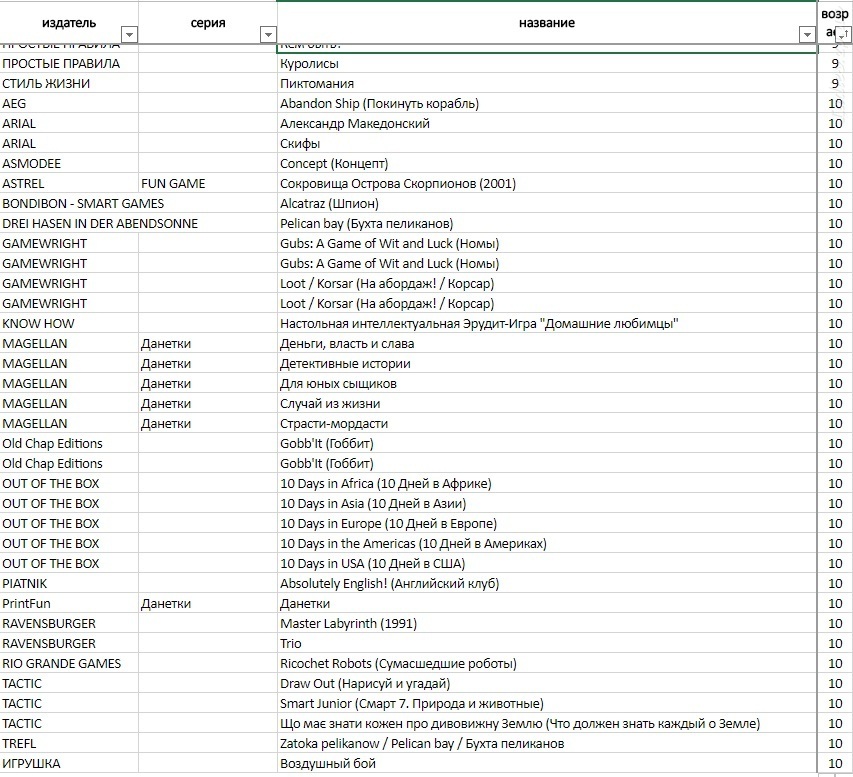
Task: Select the cell Пиктомания
Action: 547,84
